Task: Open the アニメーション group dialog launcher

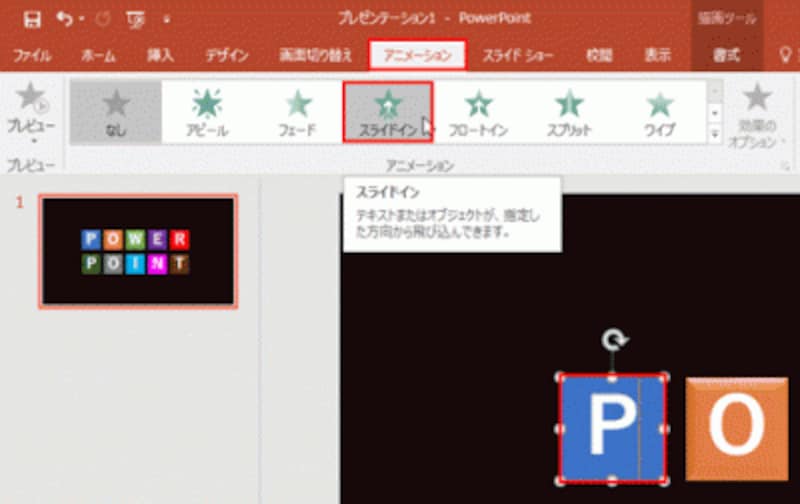Action: (785, 166)
